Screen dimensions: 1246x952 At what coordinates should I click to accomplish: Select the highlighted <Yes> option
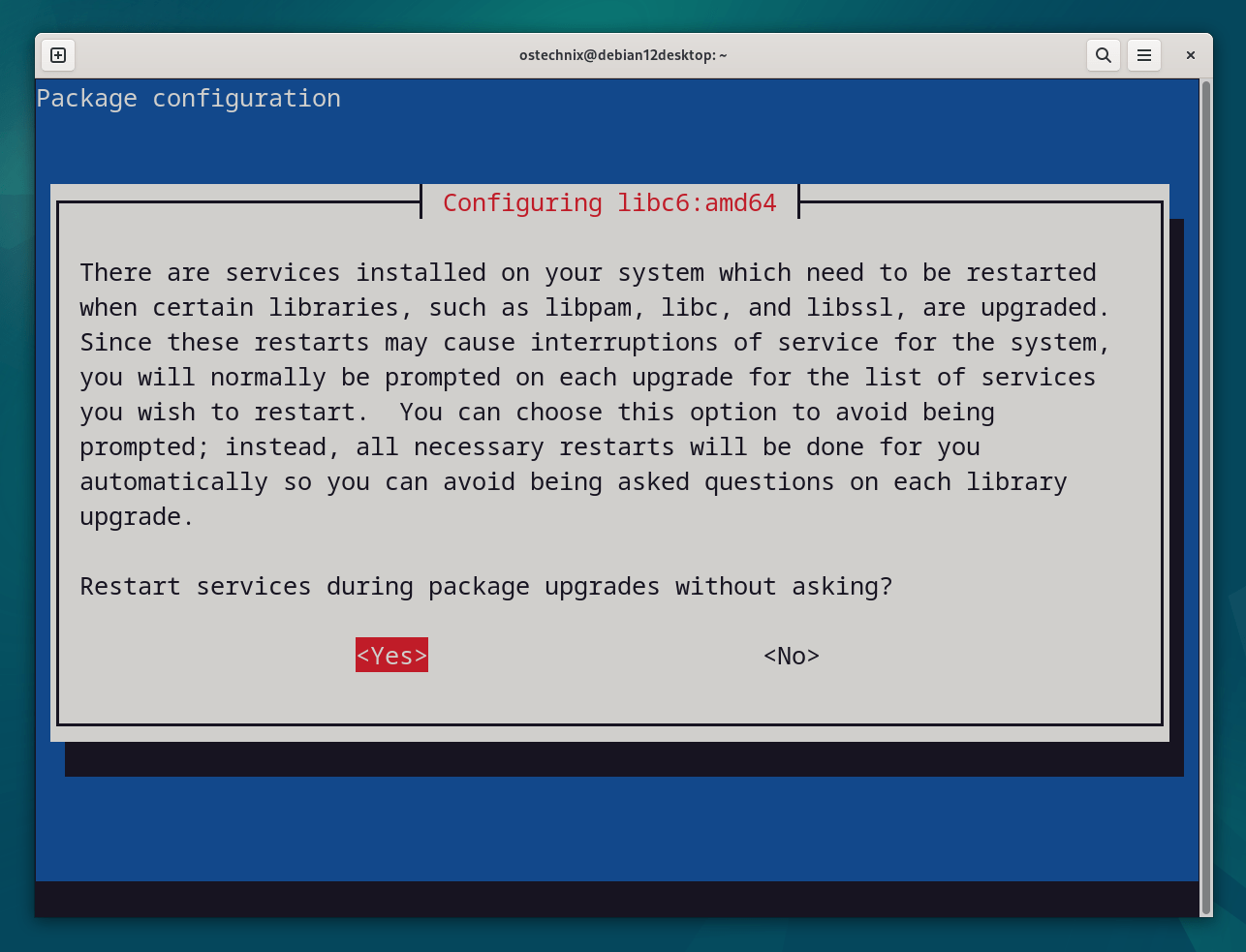[391, 656]
